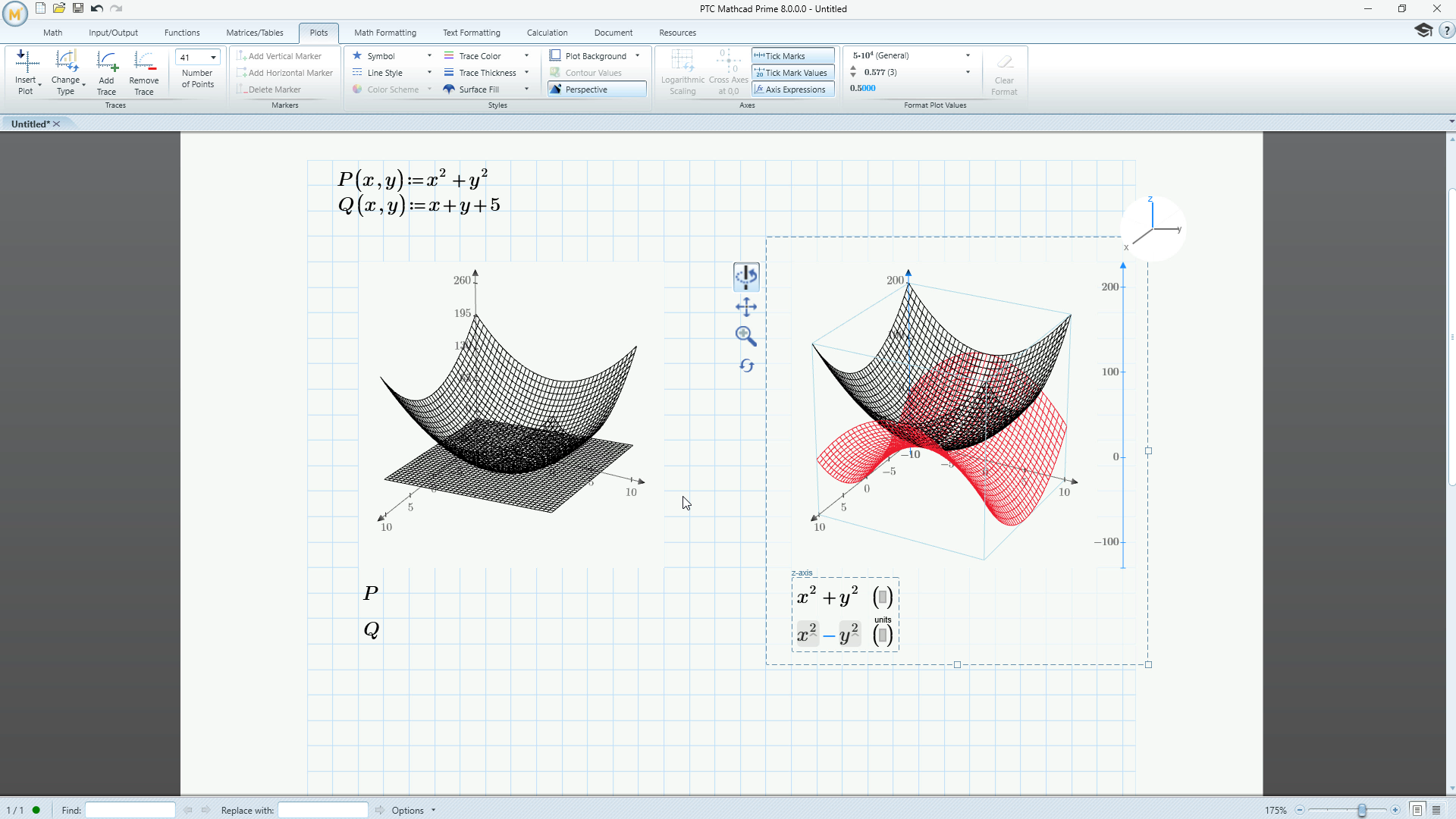
Task: Click the draft view icon in status bar
Action: click(1436, 810)
